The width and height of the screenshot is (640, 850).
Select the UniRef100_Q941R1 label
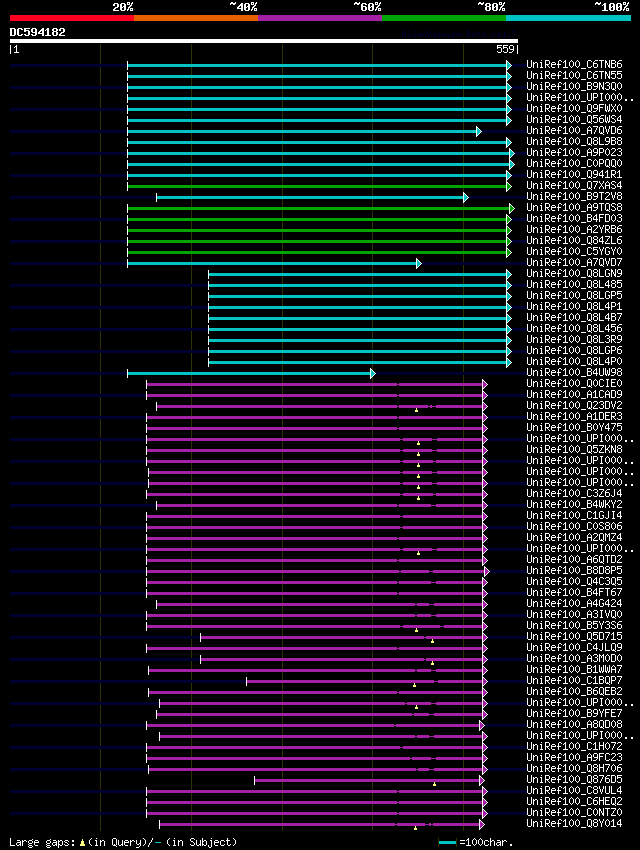click(574, 175)
